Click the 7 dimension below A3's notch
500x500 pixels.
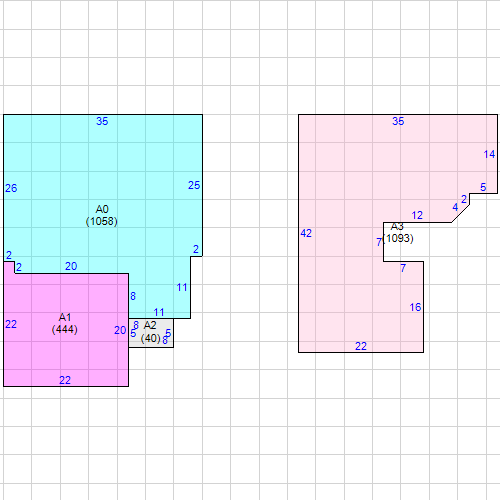[x=403, y=268]
